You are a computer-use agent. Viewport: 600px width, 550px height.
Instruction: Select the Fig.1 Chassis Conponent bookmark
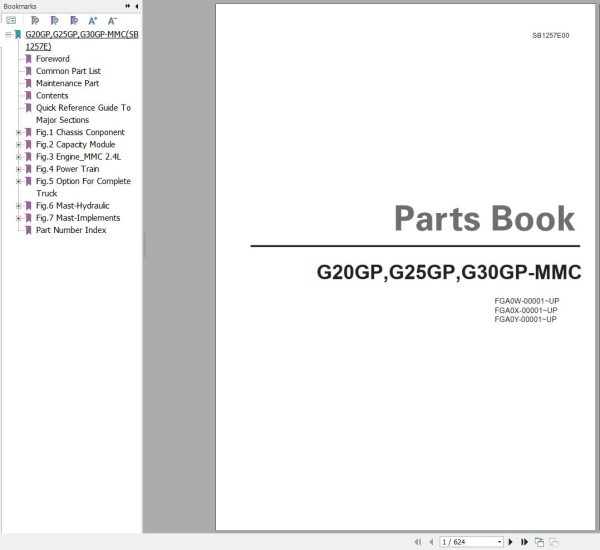pos(80,132)
